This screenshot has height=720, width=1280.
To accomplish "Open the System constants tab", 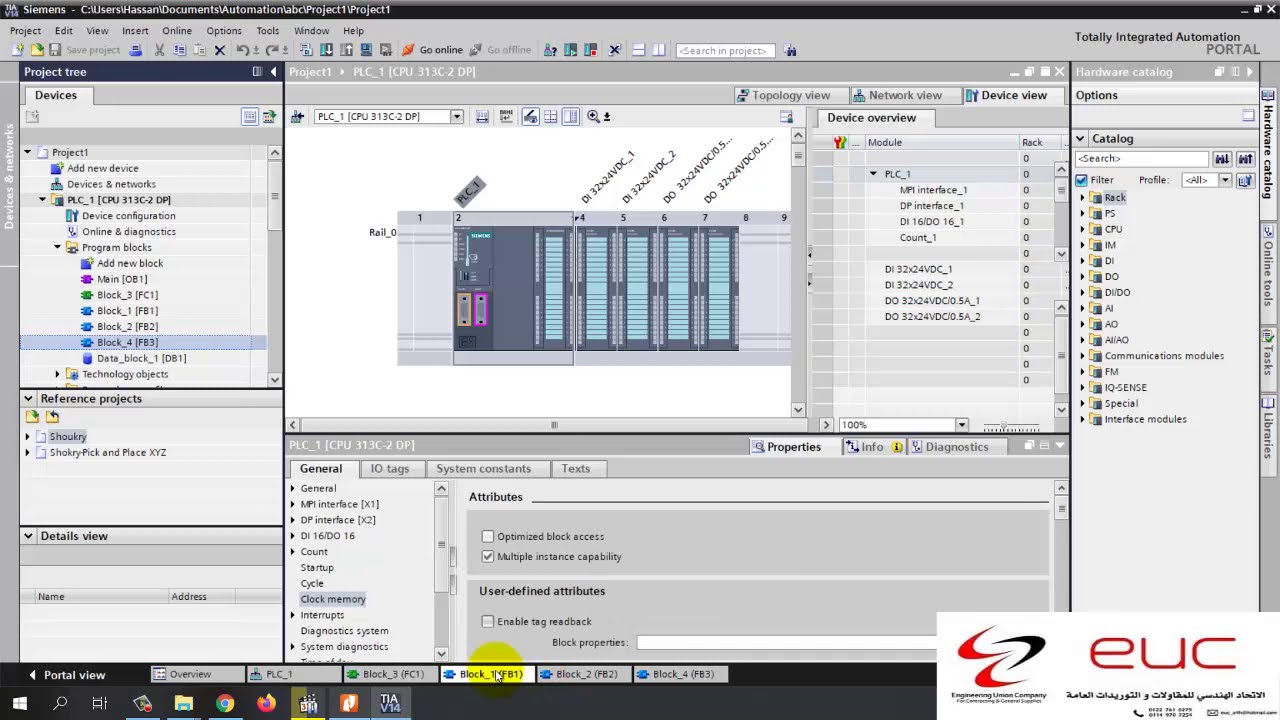I will click(x=483, y=469).
